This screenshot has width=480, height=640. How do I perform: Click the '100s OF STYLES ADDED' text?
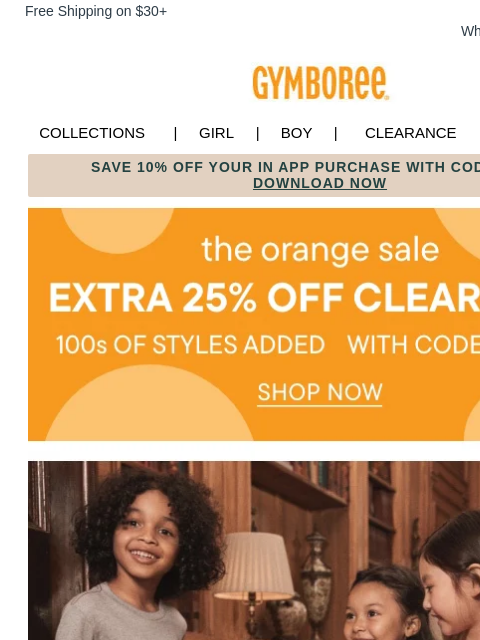(190, 344)
